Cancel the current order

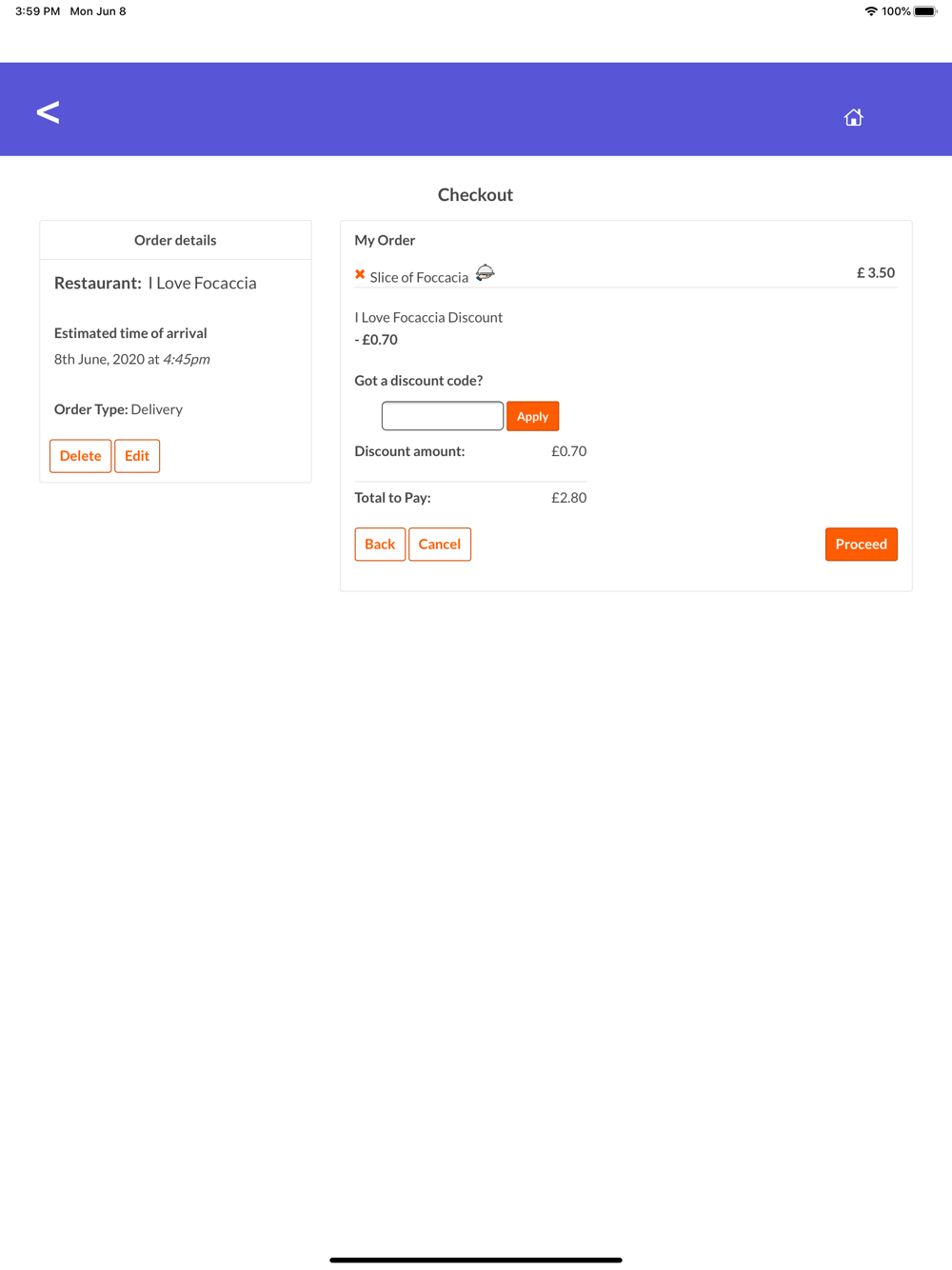click(440, 545)
